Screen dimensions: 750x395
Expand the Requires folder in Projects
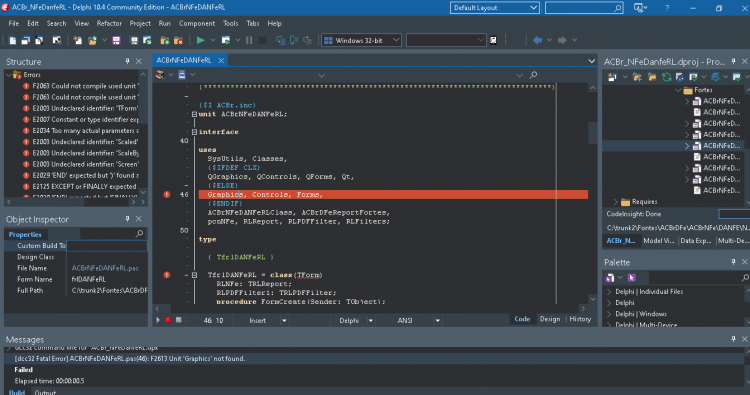coord(616,202)
